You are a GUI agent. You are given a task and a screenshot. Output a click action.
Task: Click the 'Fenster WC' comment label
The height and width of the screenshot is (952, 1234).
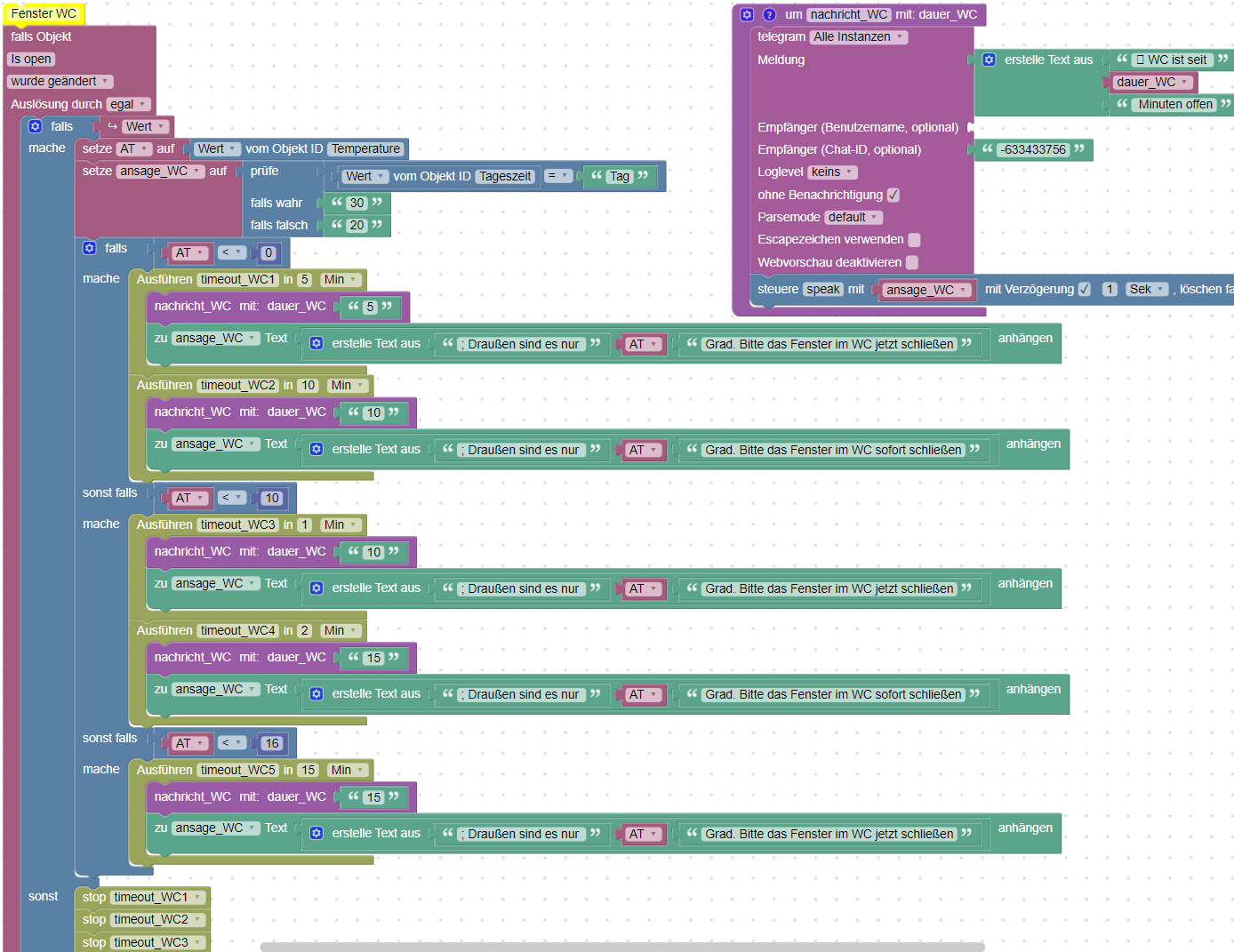click(x=44, y=13)
